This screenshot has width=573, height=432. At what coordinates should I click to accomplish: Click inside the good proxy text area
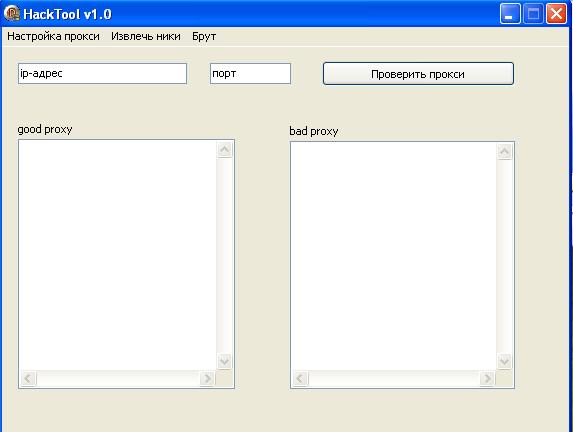(118, 255)
